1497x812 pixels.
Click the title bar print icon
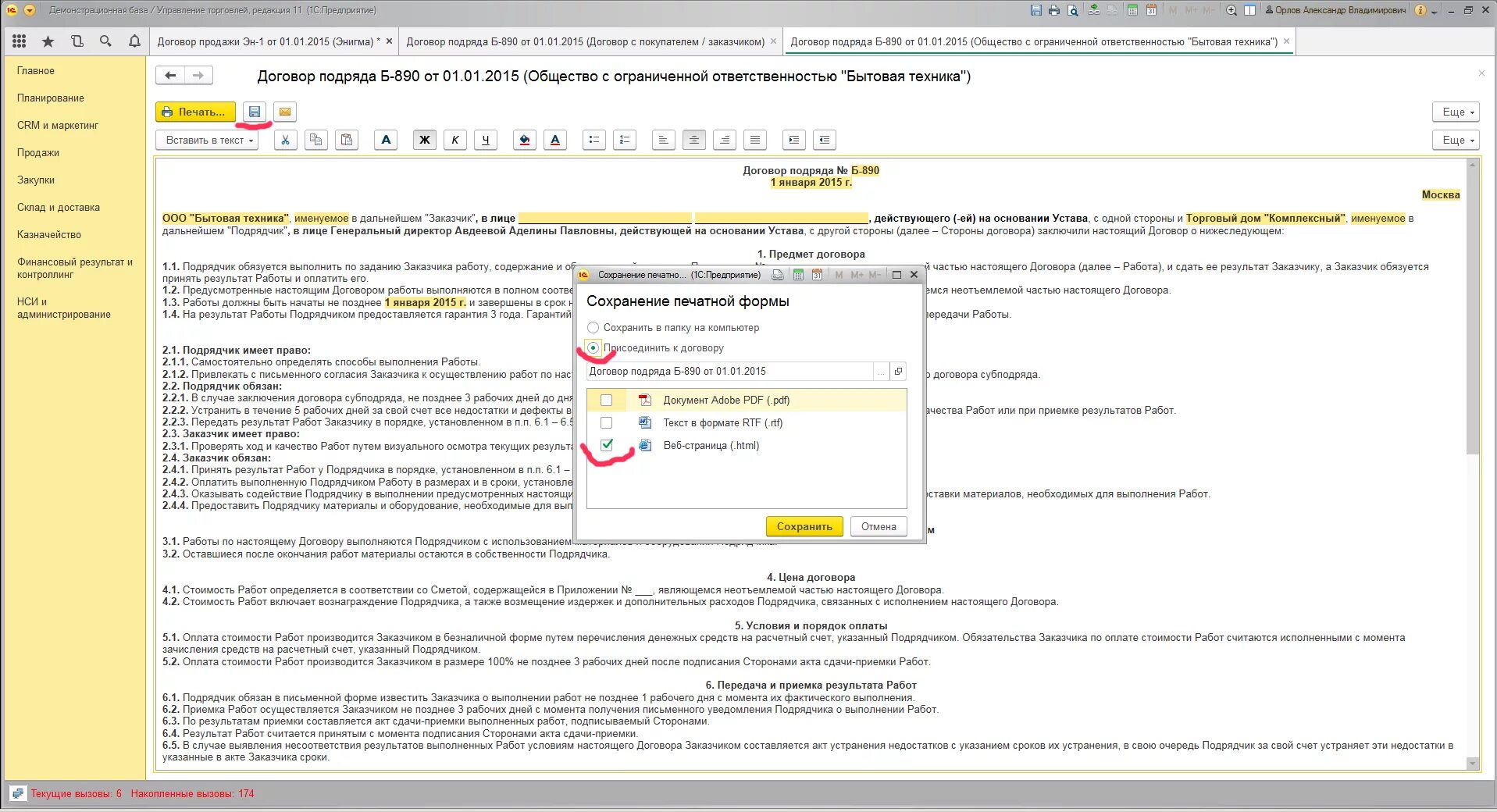pos(1054,10)
